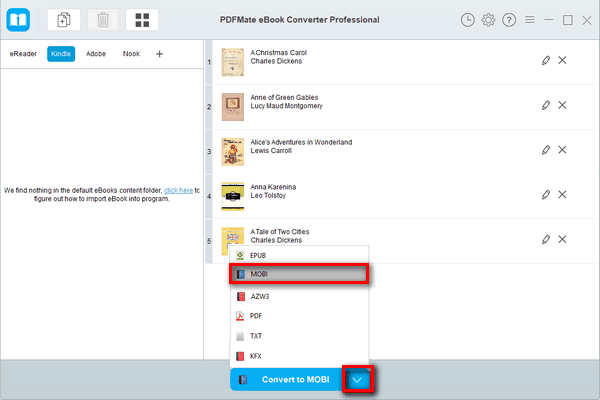Select 'A Christmas Carol' title text
The image size is (600, 400).
click(x=279, y=52)
